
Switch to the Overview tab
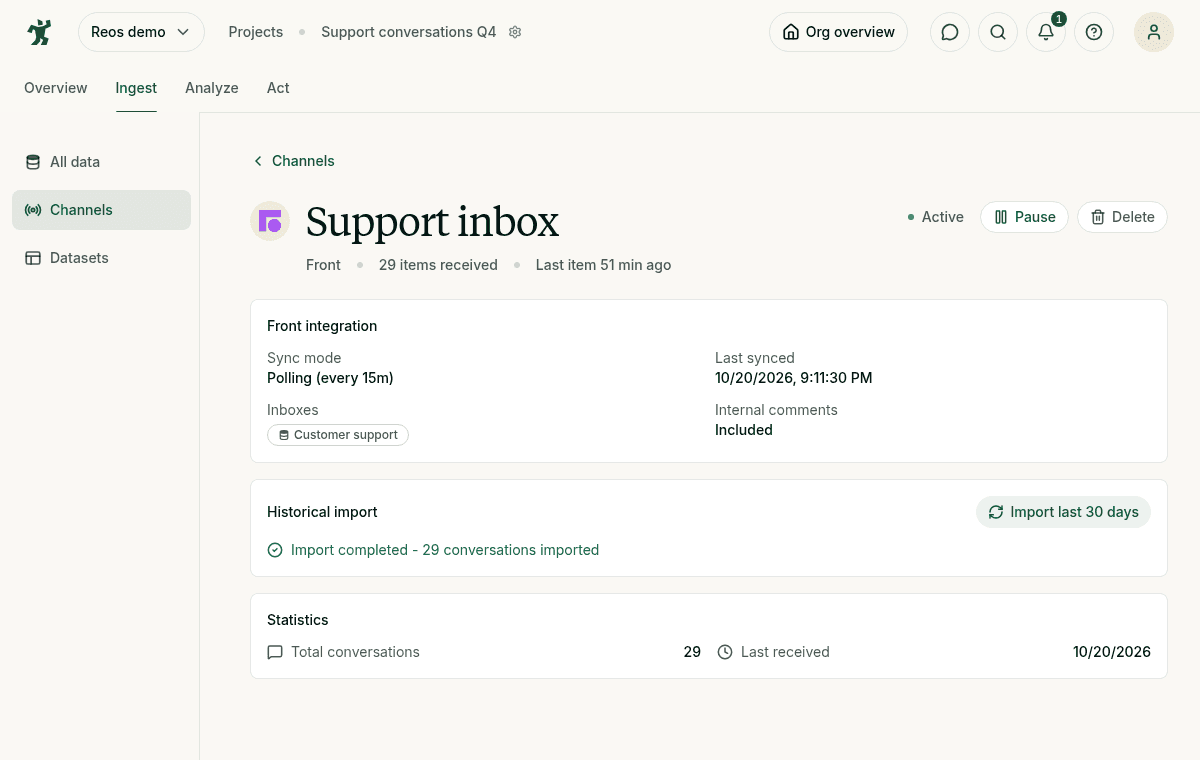point(56,88)
